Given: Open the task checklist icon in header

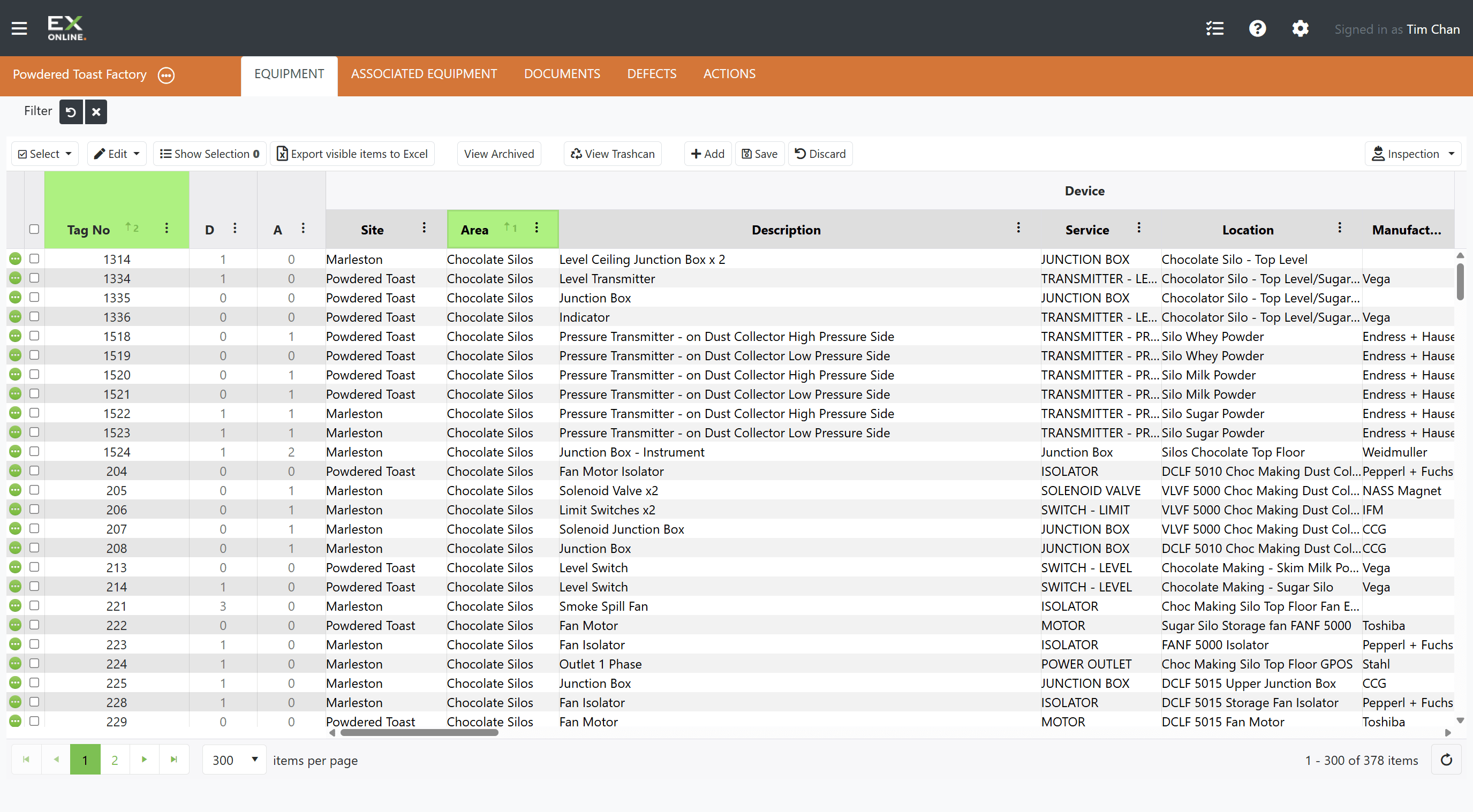Looking at the screenshot, I should (1214, 28).
